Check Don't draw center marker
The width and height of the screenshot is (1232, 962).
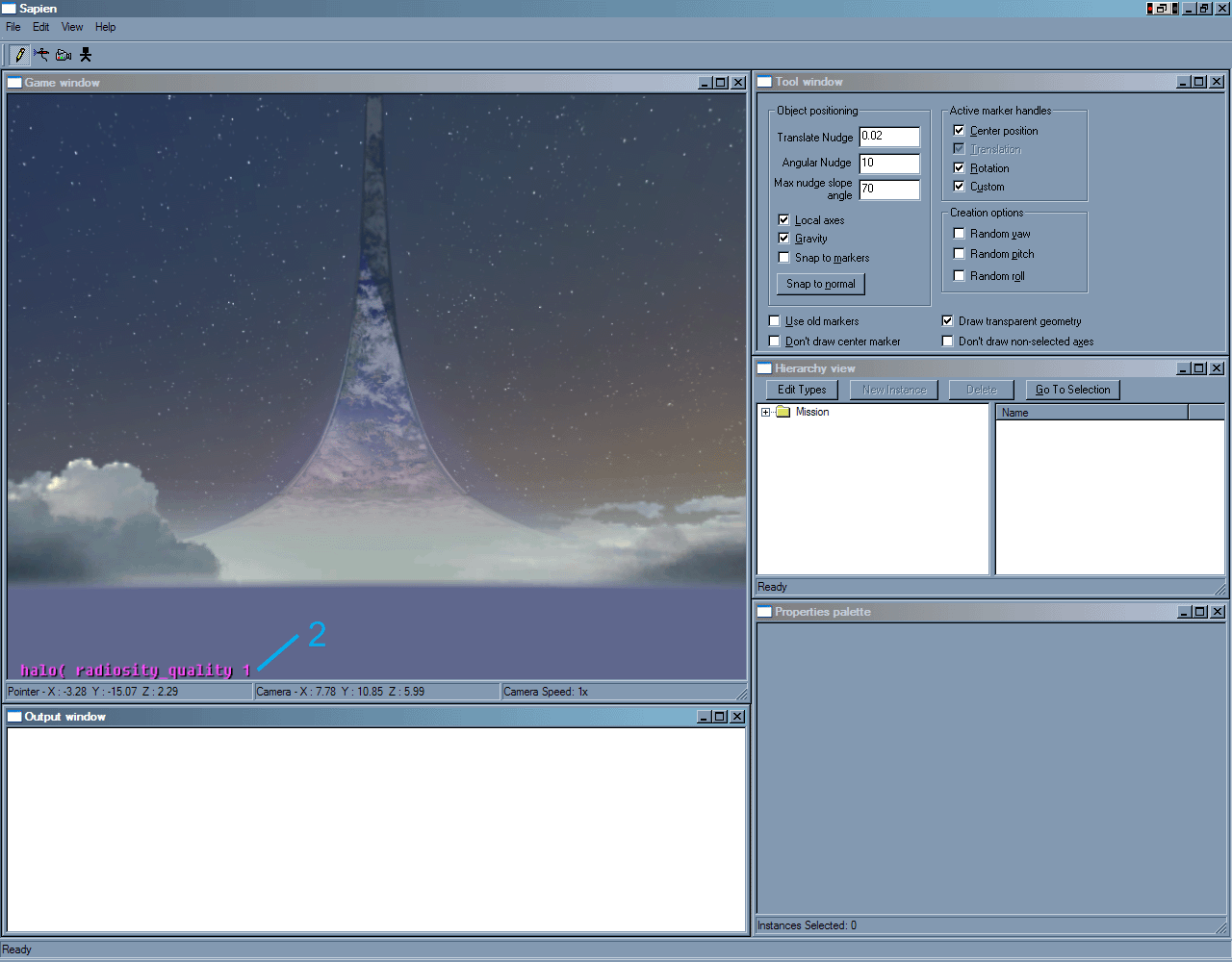(774, 342)
